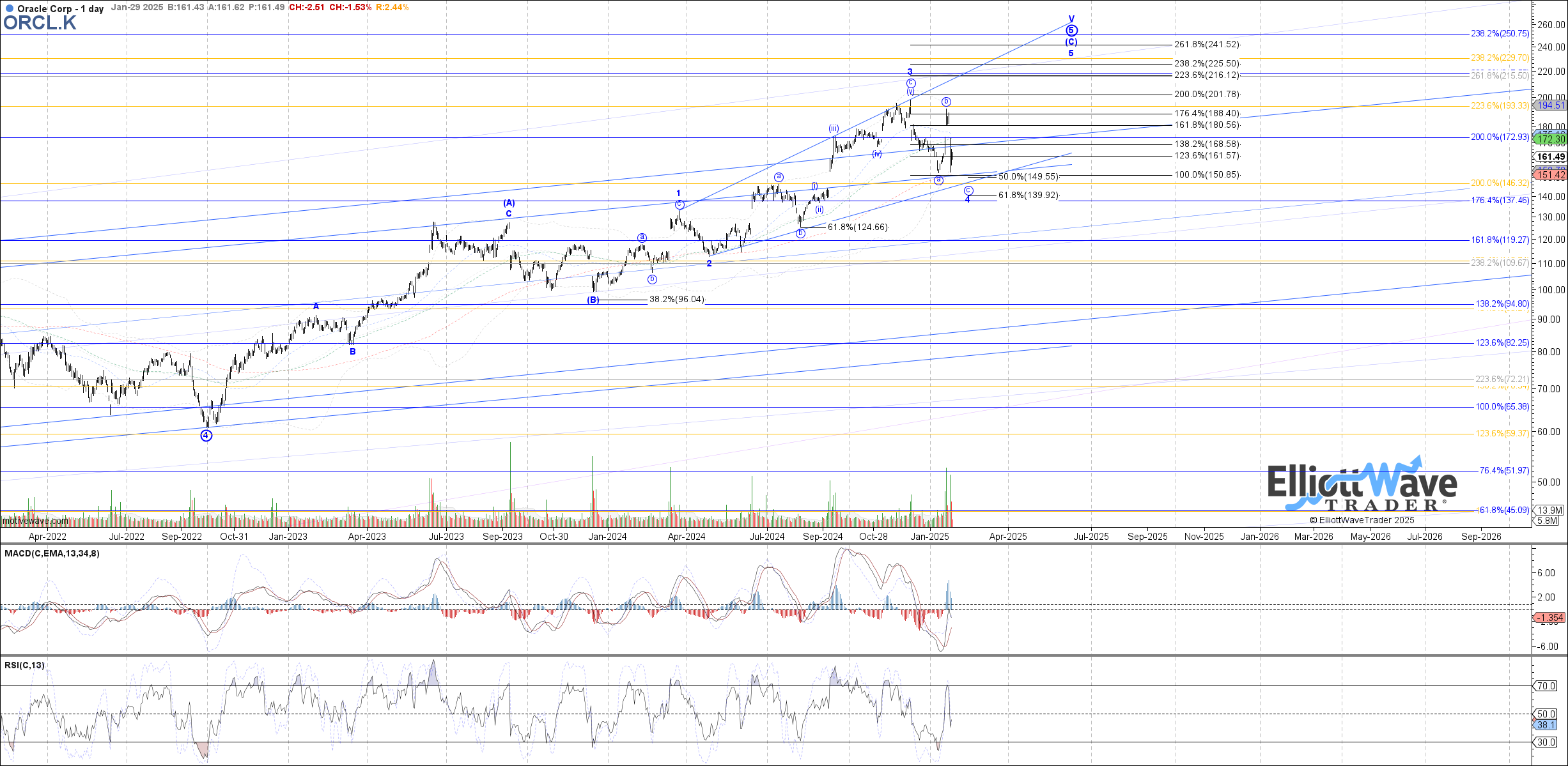Click right-axis level 238.2%(250.75)
The width and height of the screenshot is (1568, 766).
coord(1500,34)
